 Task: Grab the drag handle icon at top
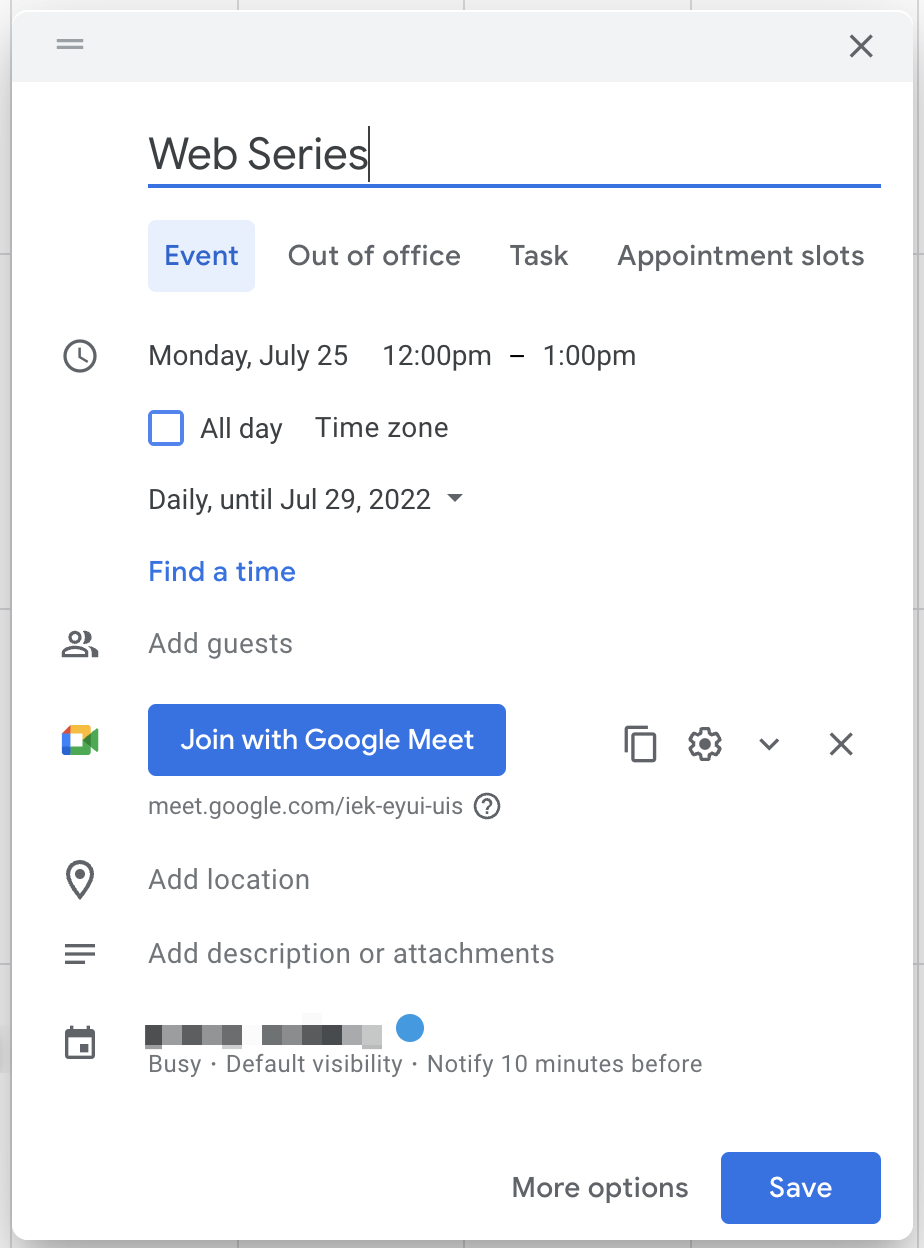[x=70, y=44]
